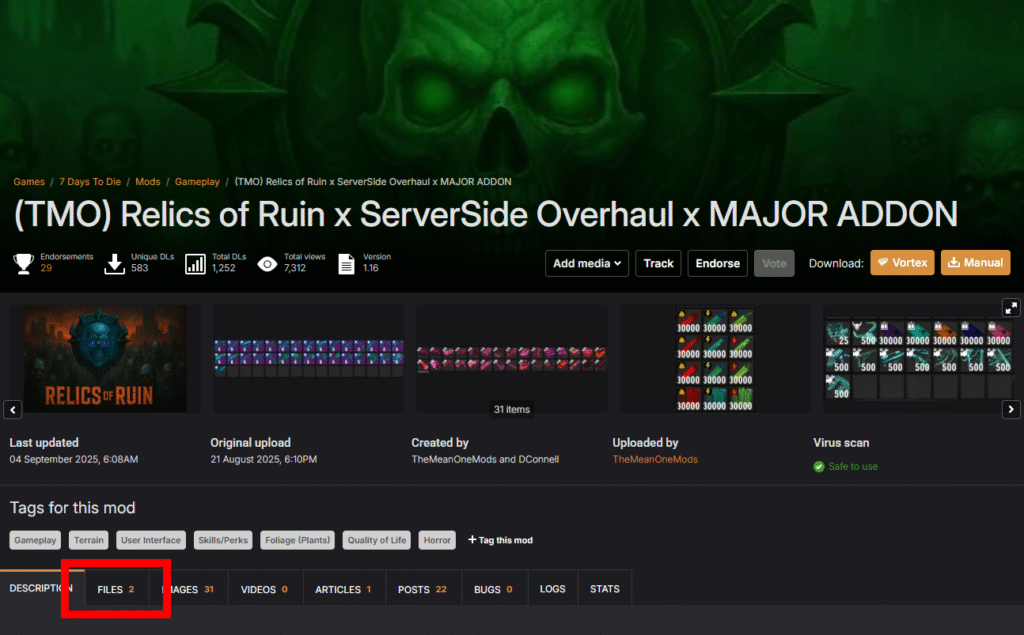The width and height of the screenshot is (1024, 635).
Task: Start Manual download
Action: click(976, 263)
